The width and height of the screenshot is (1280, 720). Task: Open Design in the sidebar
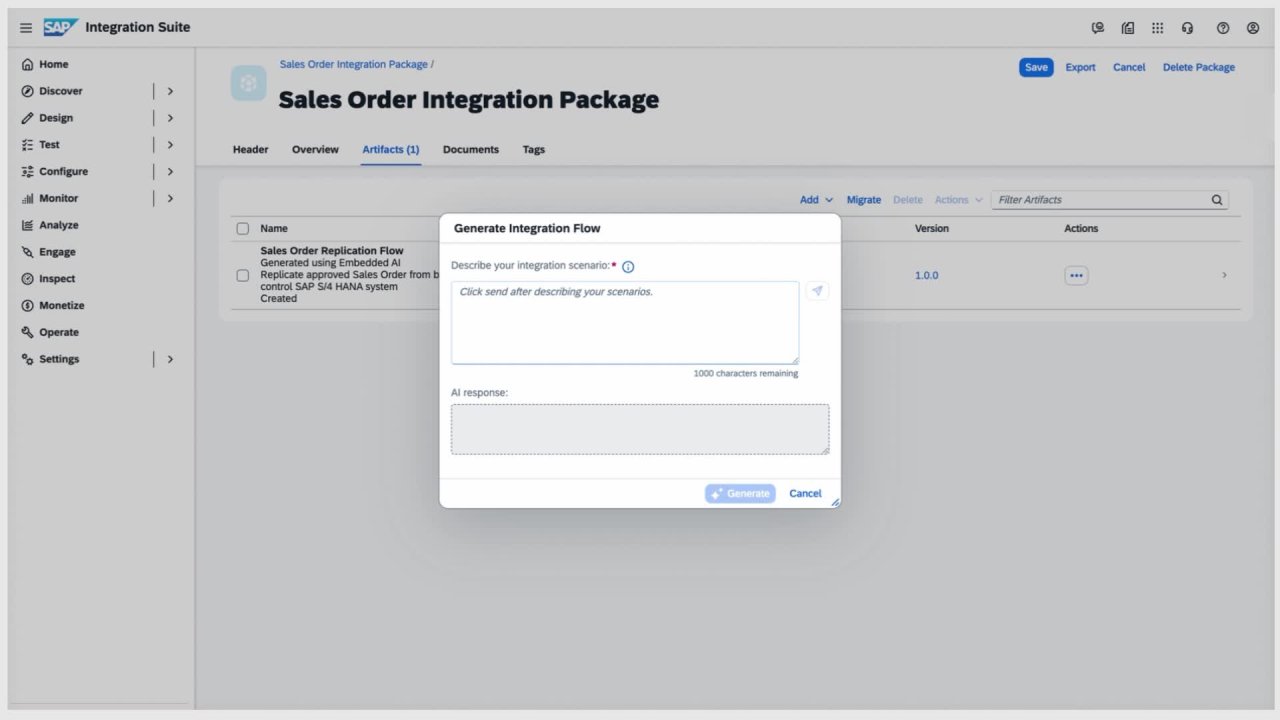point(56,118)
